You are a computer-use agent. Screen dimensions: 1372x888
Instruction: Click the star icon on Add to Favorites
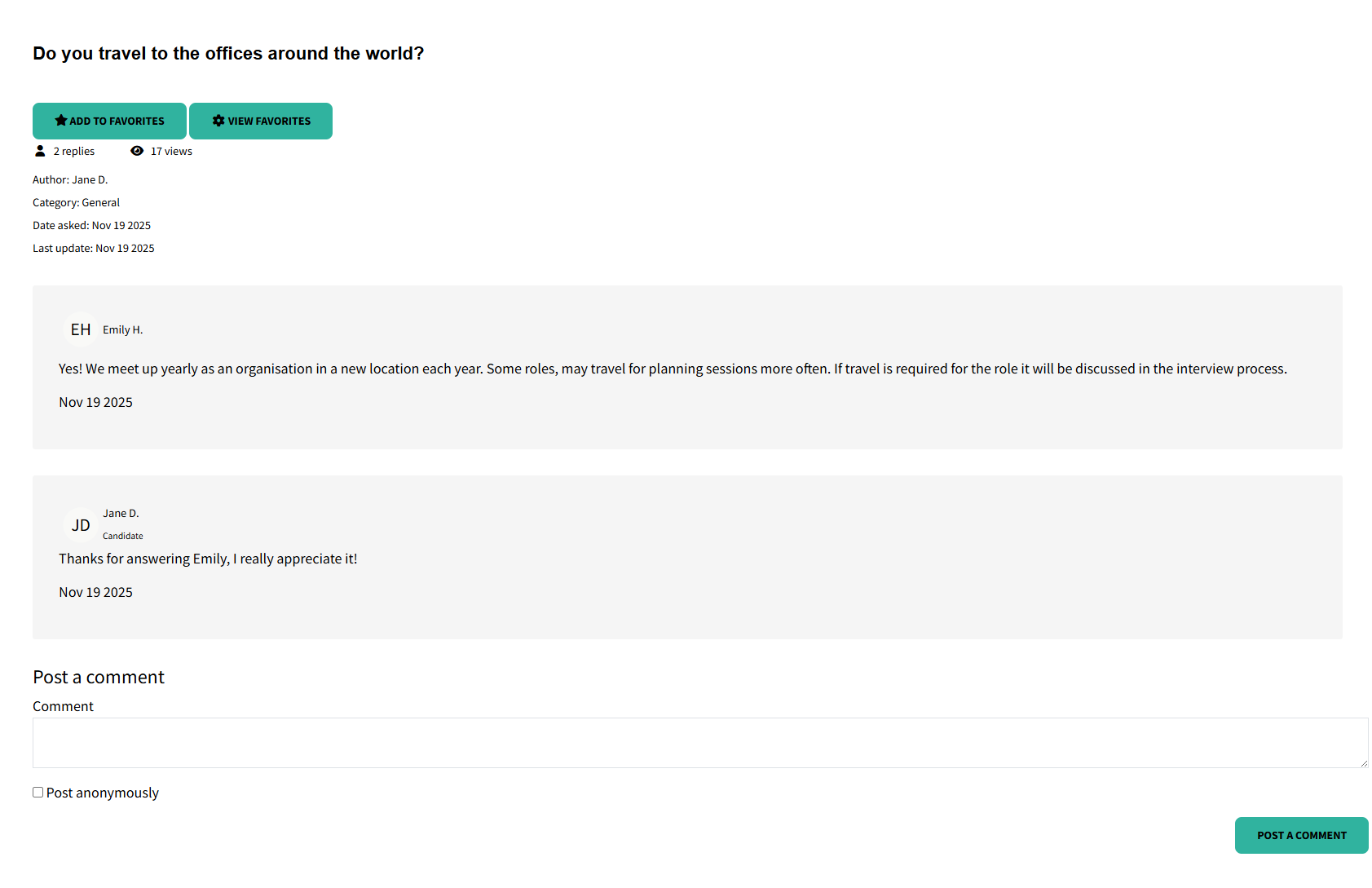60,120
